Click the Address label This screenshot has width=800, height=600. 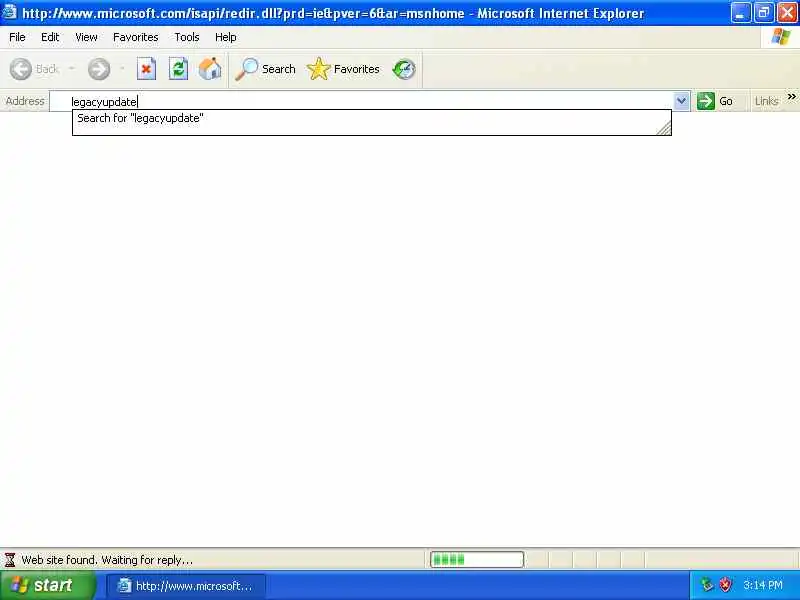(25, 101)
